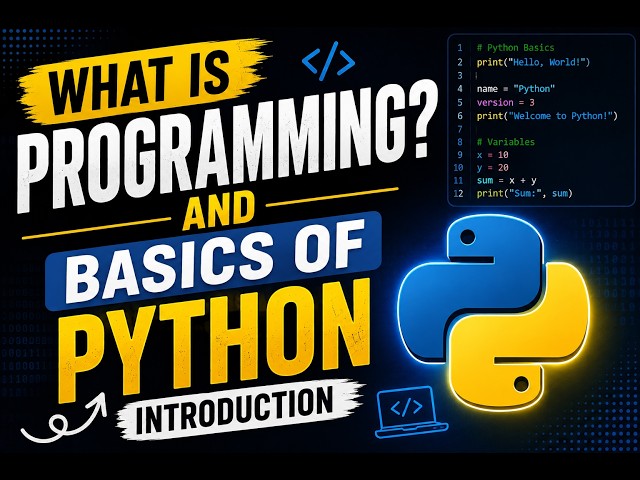Click the code line name = "Python"
640x480 pixels.
coord(516,89)
